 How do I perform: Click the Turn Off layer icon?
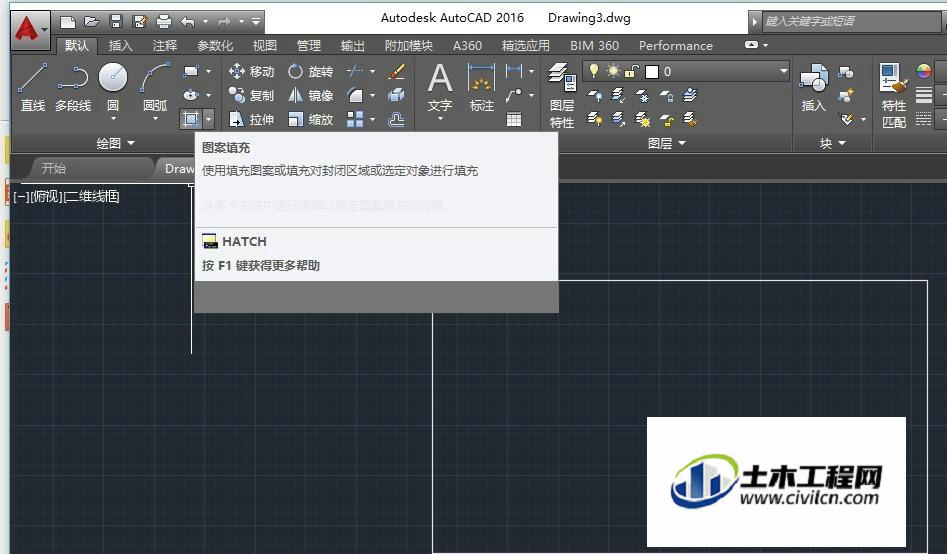tap(594, 95)
